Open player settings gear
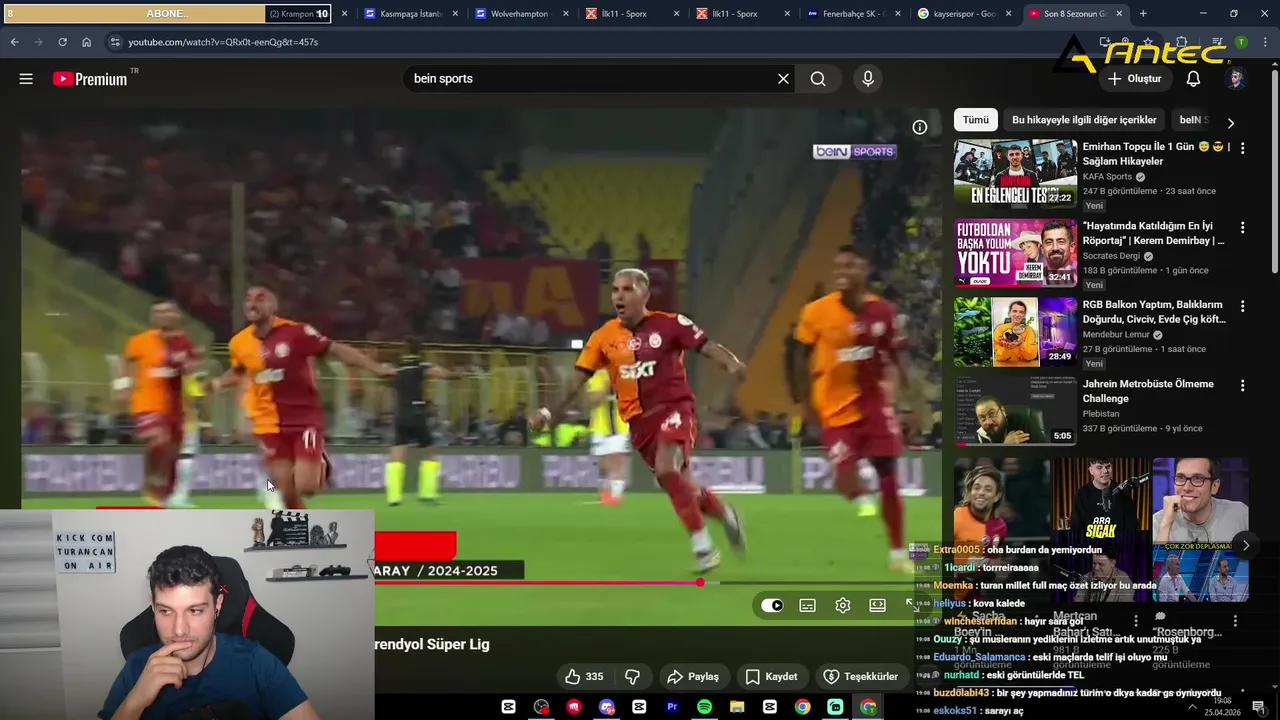Screen dimensions: 1280x720 pos(843,605)
